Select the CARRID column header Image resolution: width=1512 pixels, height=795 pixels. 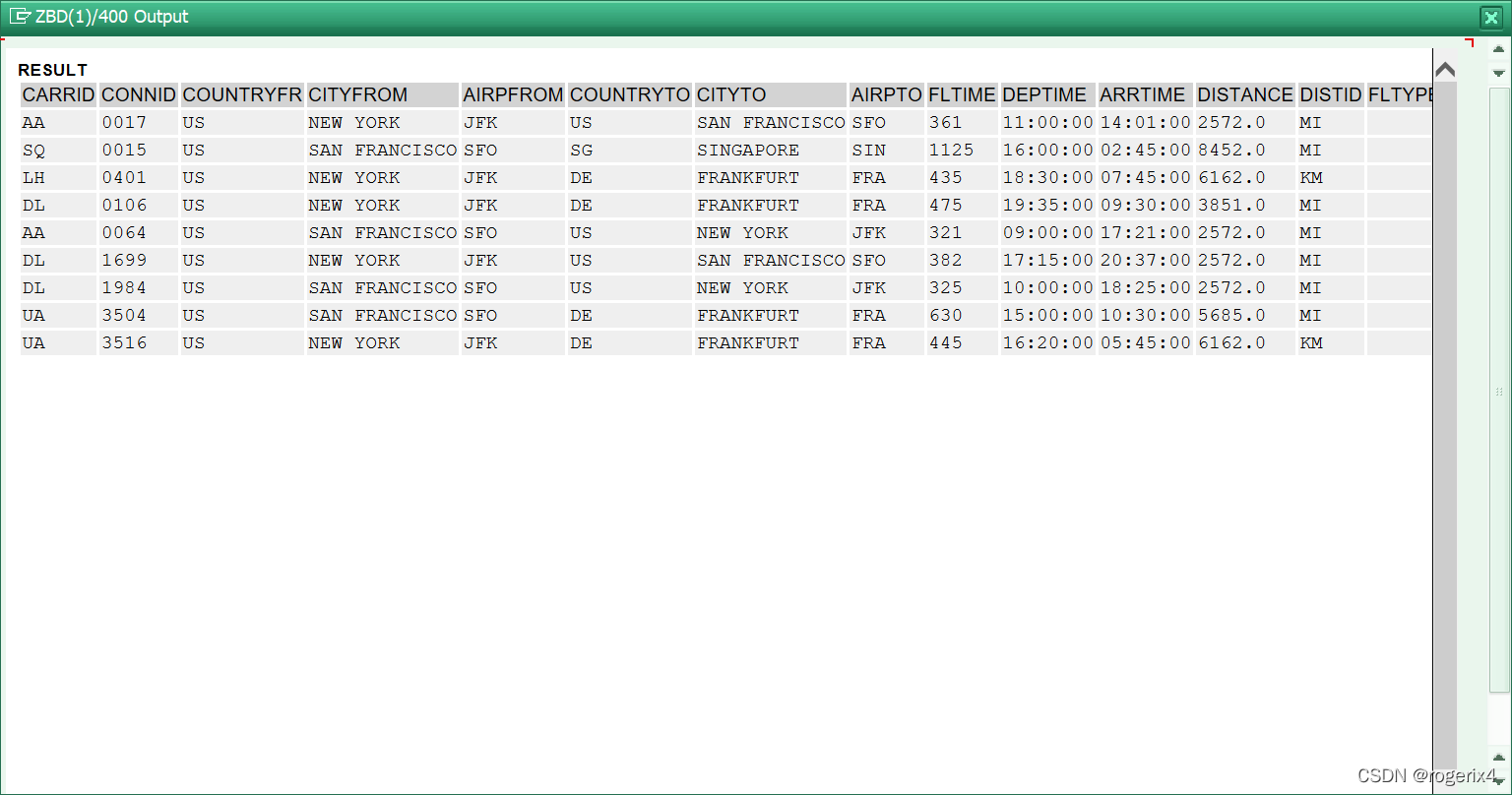click(x=59, y=95)
